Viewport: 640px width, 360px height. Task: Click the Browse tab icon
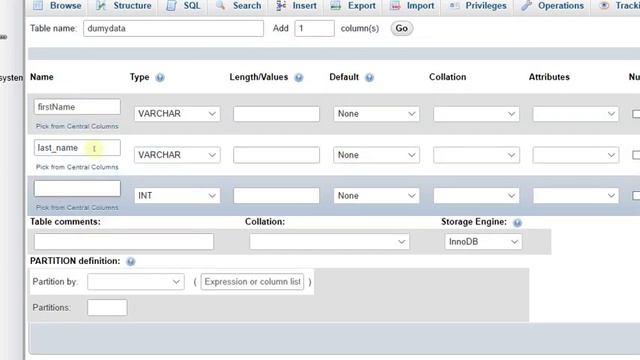pos(38,5)
